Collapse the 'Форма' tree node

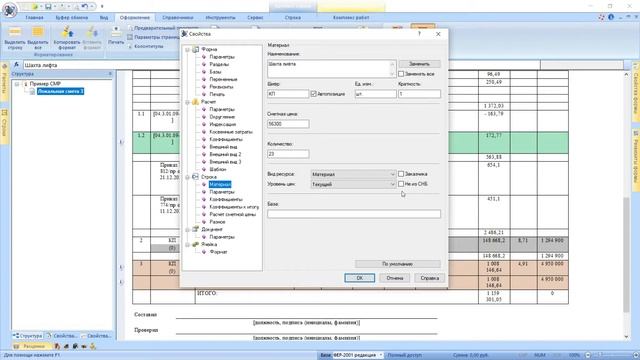187,50
